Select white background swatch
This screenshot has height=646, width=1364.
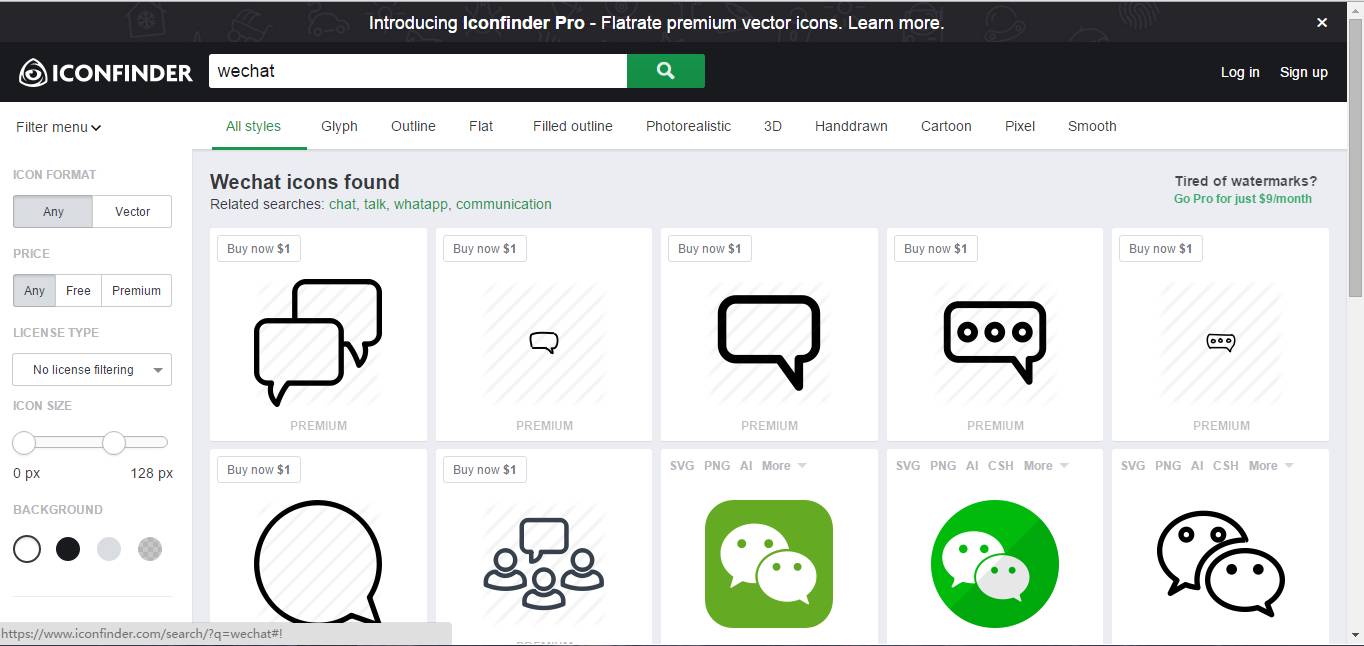pyautogui.click(x=27, y=549)
